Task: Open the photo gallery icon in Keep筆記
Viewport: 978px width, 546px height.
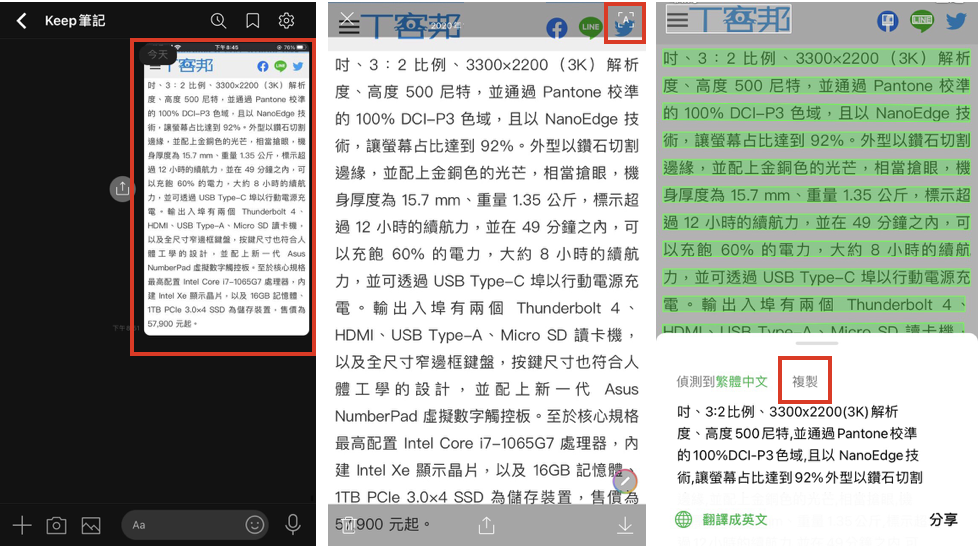Action: tap(91, 525)
